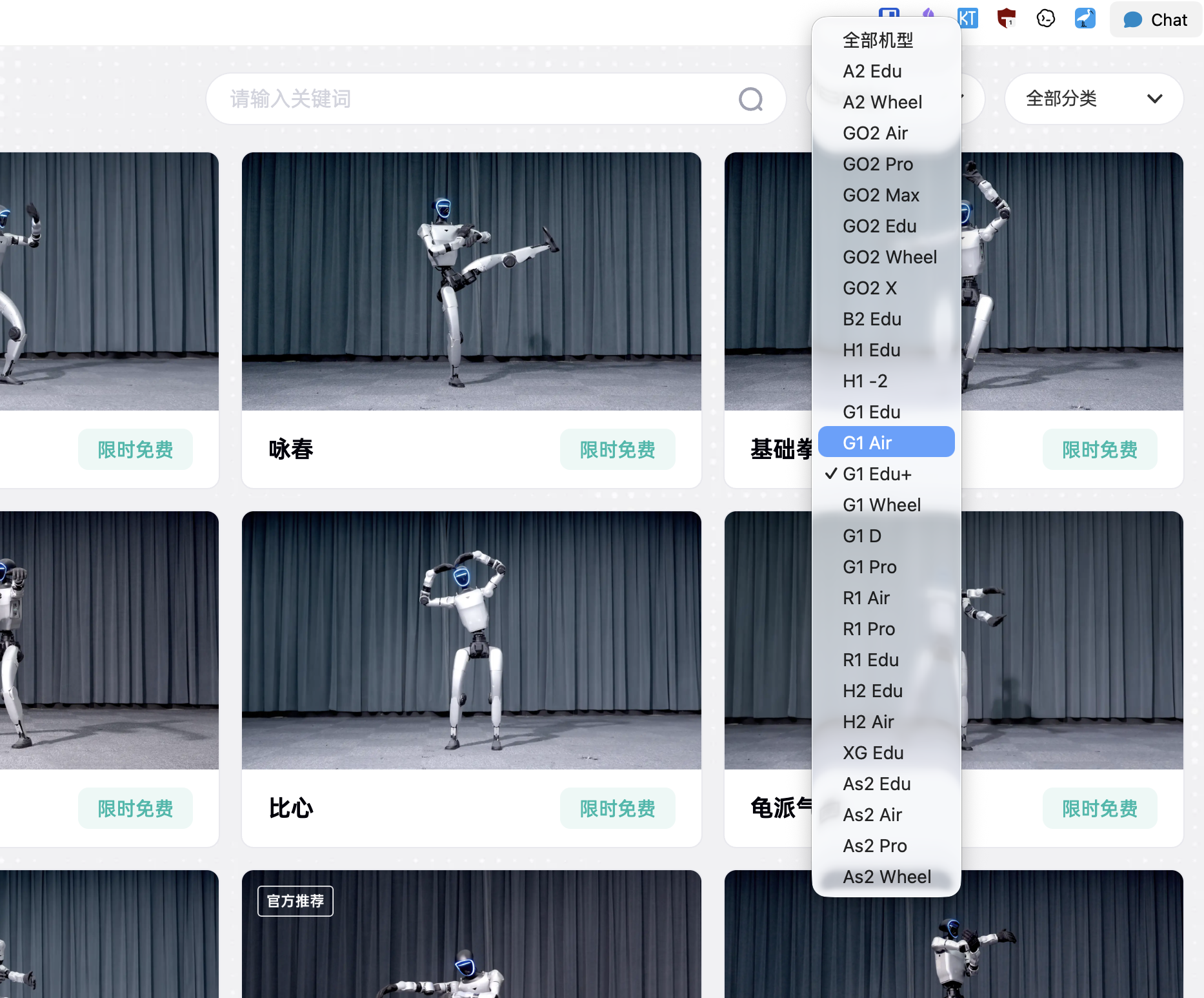Pick G1 Pro in model list
This screenshot has height=998, width=1204.
pyautogui.click(x=886, y=567)
